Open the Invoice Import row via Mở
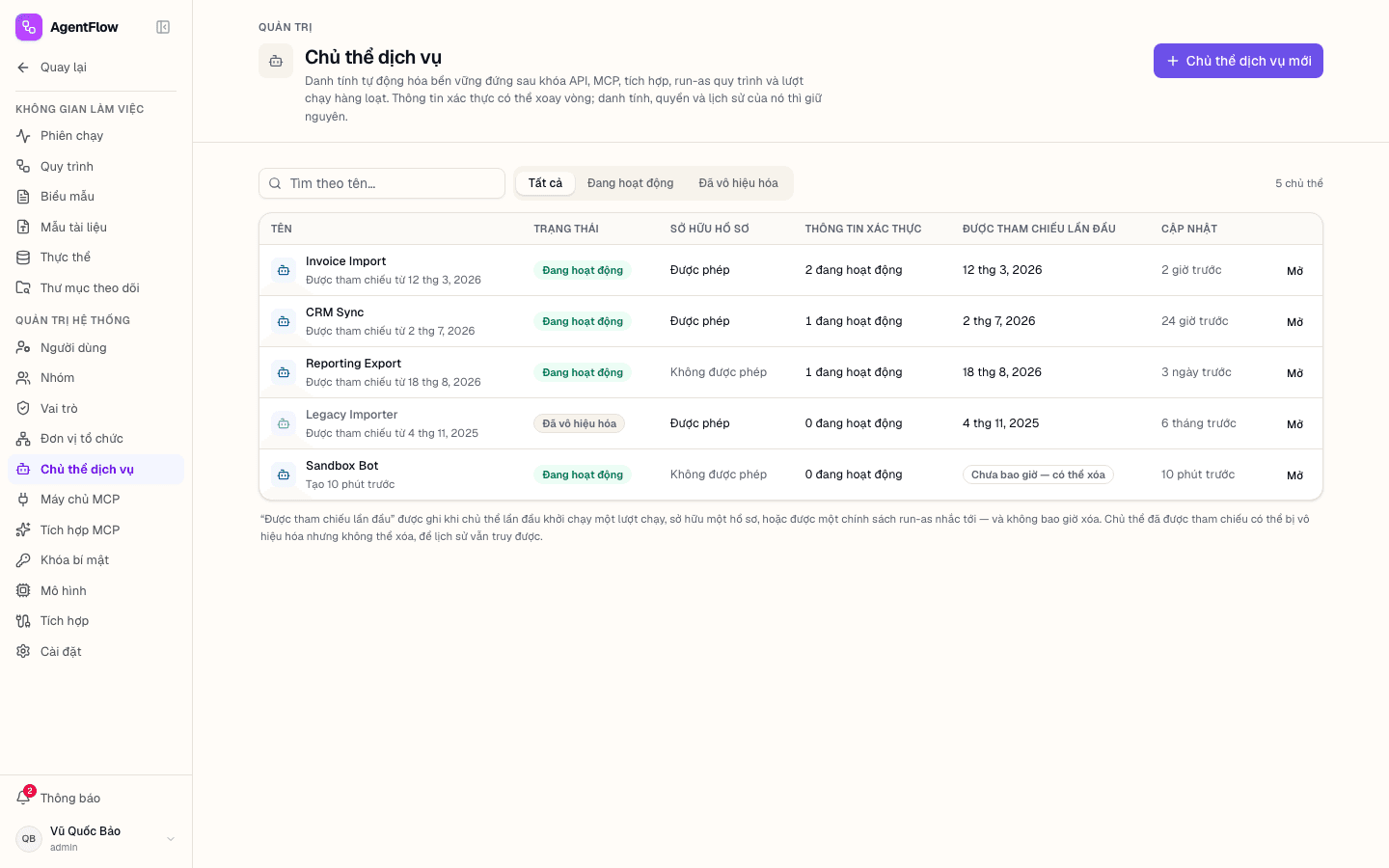Screen dimensions: 1389x868 [x=1295, y=271]
